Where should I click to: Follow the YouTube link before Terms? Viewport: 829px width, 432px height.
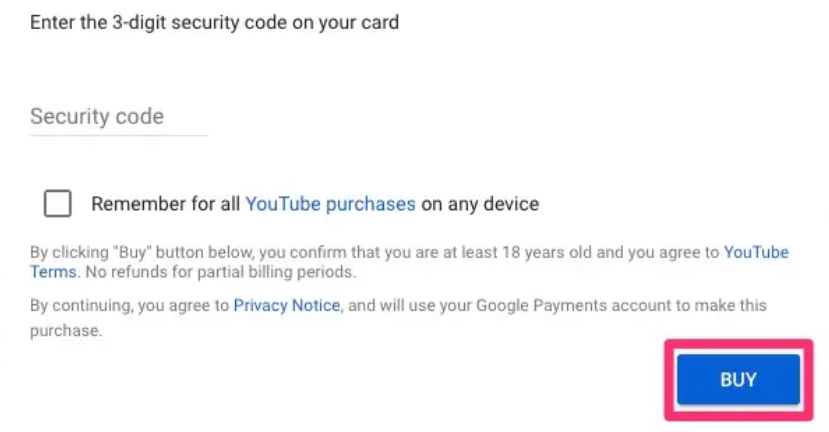756,252
